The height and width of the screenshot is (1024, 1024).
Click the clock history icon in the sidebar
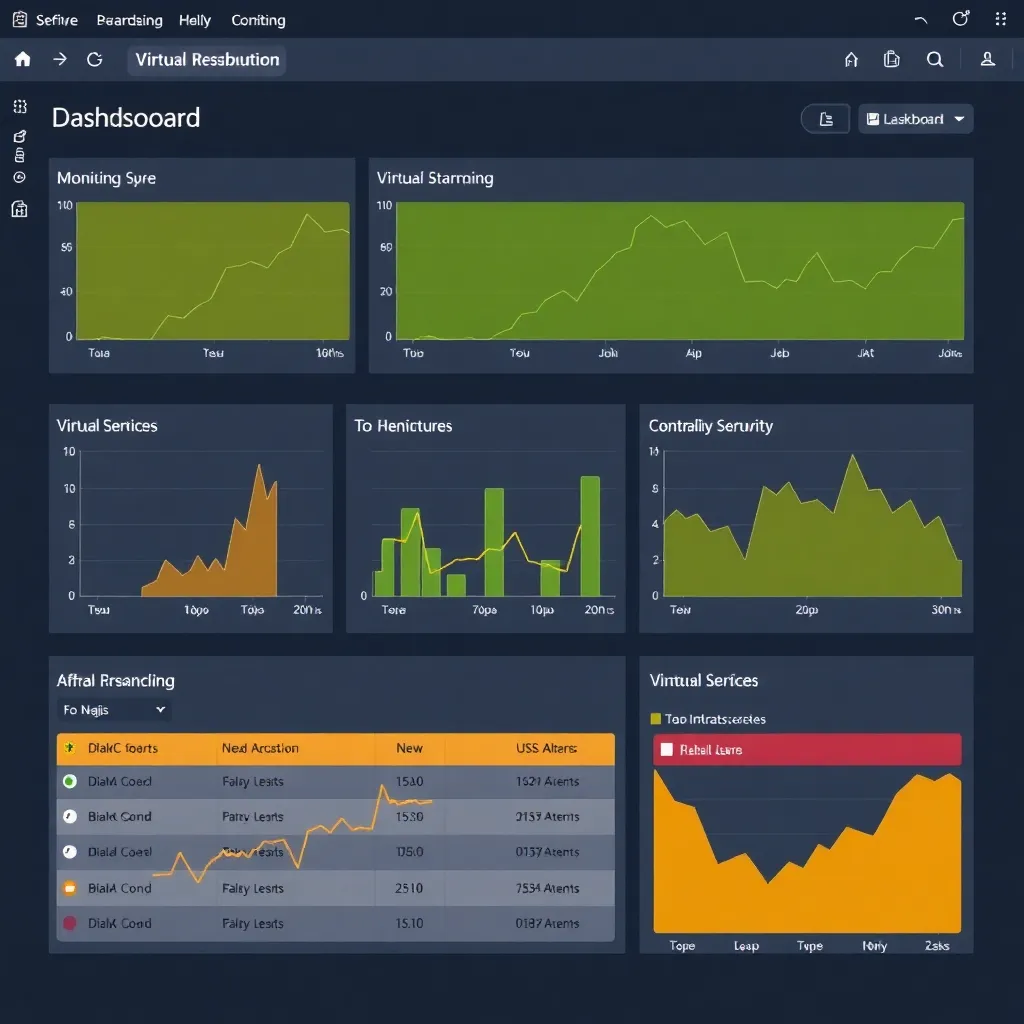19,177
